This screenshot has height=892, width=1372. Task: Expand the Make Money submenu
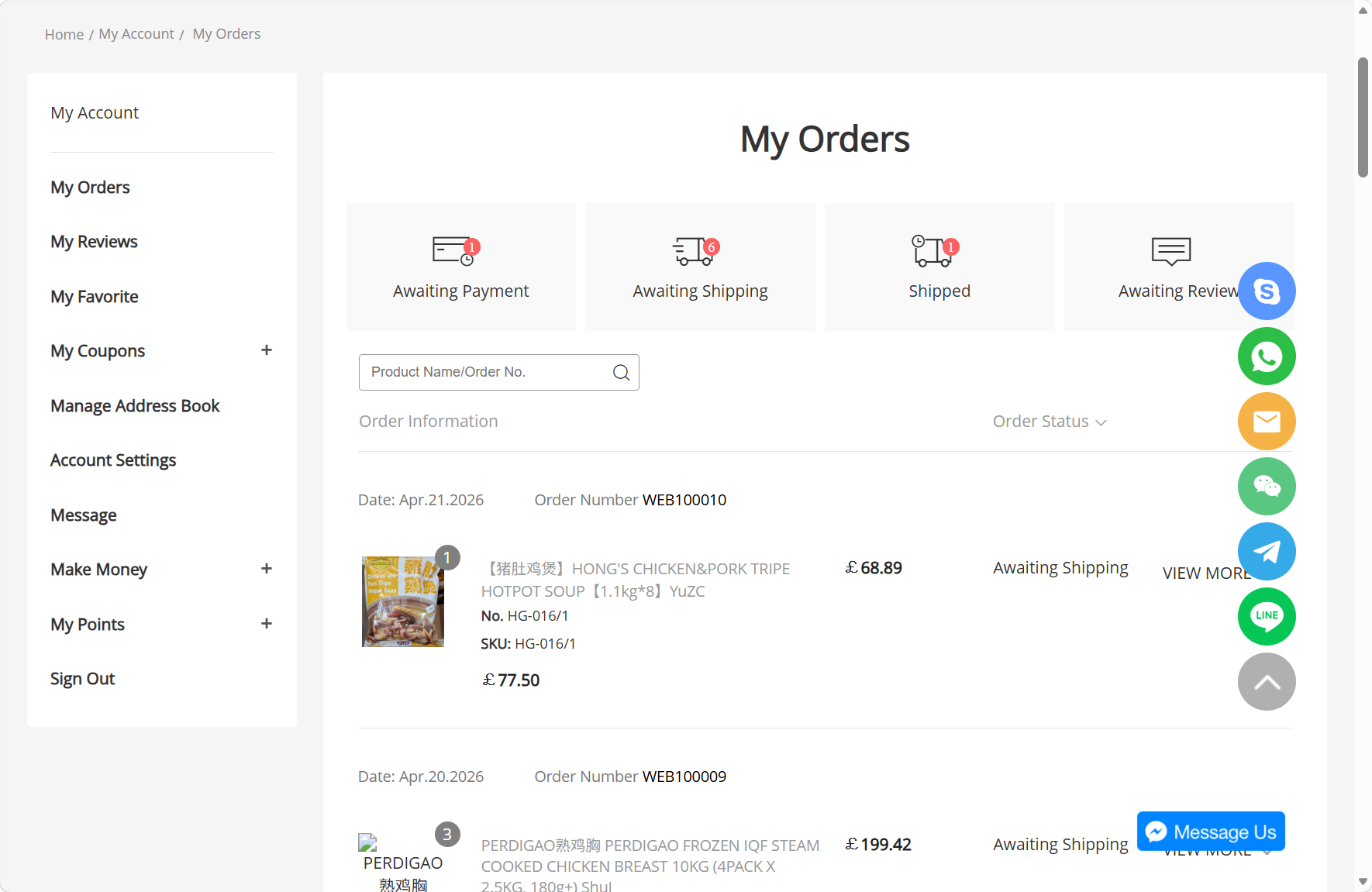[267, 569]
